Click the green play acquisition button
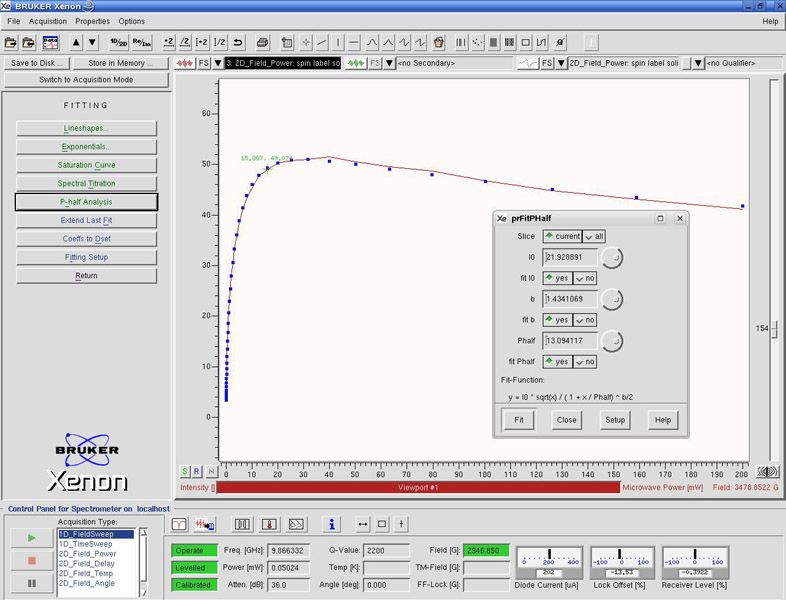Image resolution: width=786 pixels, height=600 pixels. [x=32, y=538]
